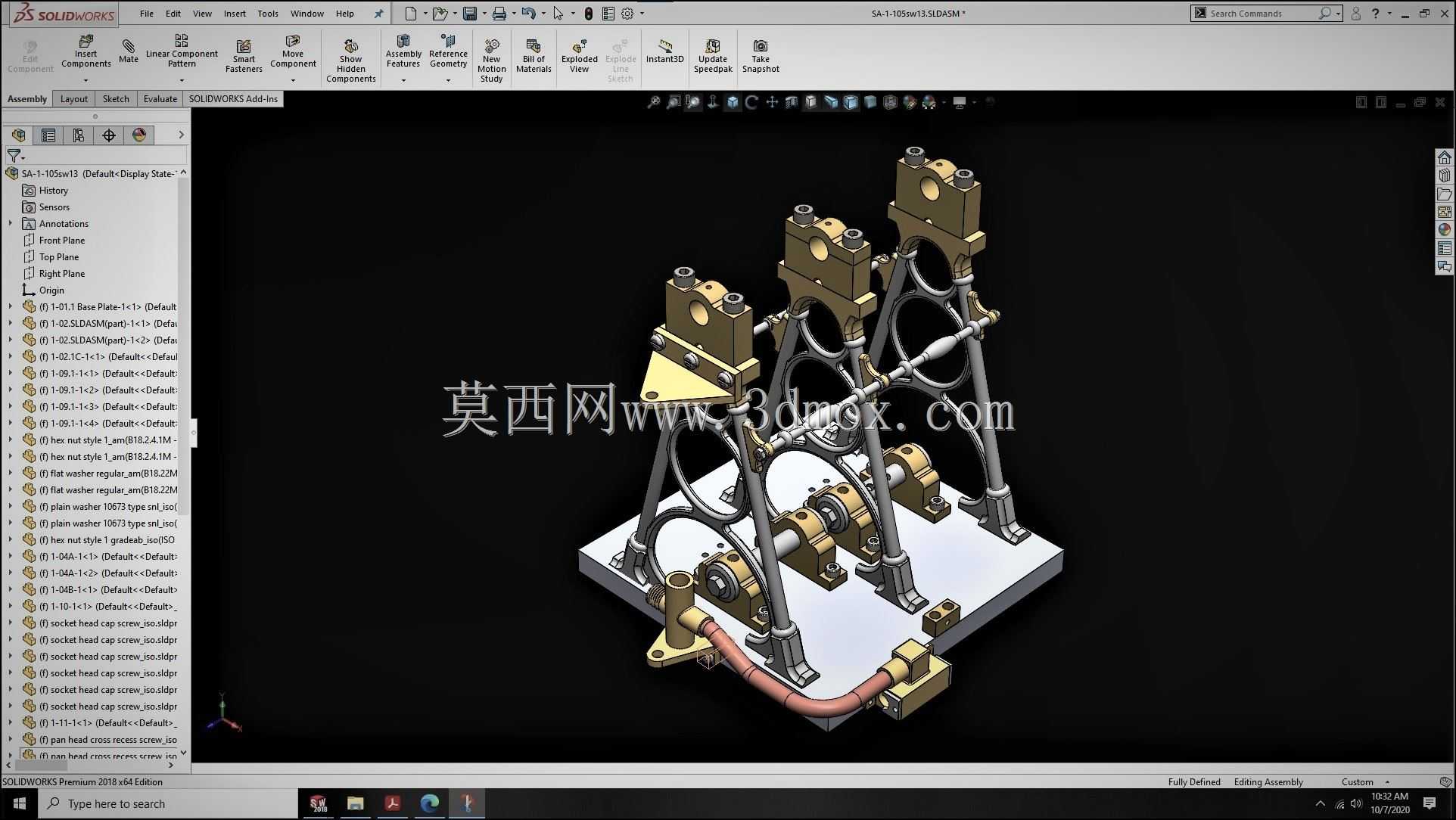Image resolution: width=1456 pixels, height=820 pixels.
Task: Click the Rebuild traffic light icon
Action: [589, 14]
